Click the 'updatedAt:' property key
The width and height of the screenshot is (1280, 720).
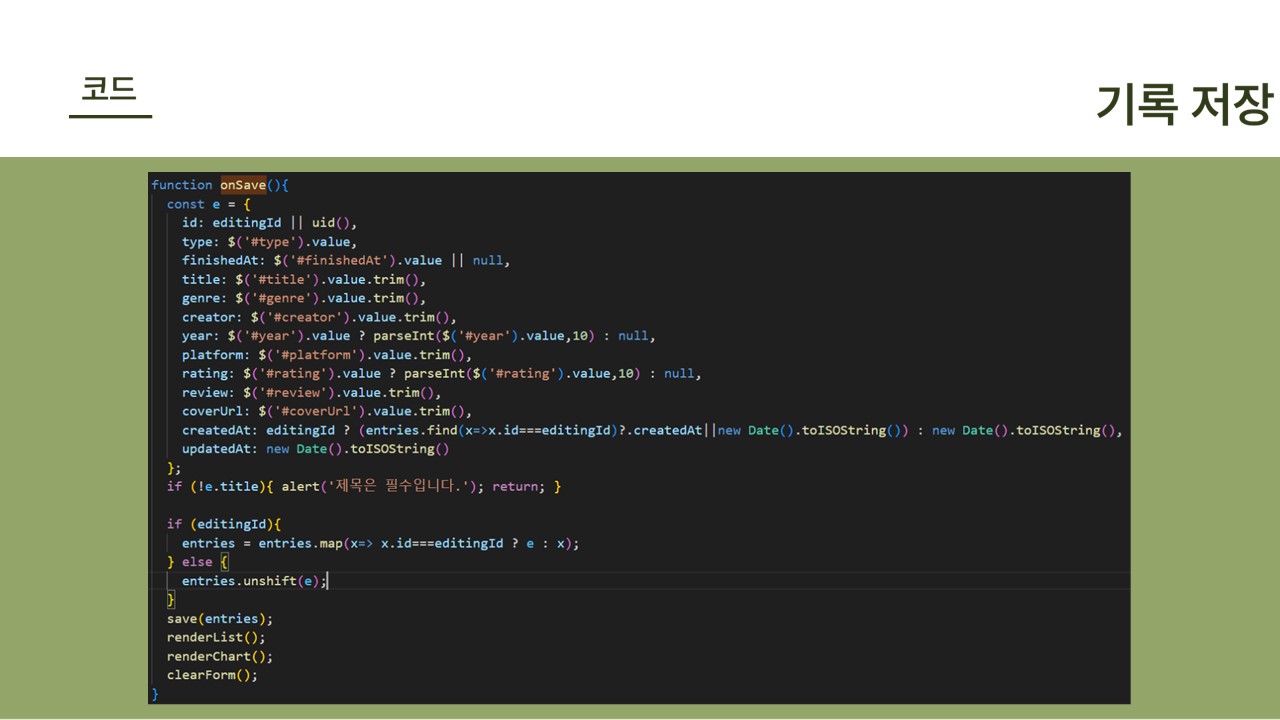(220, 449)
